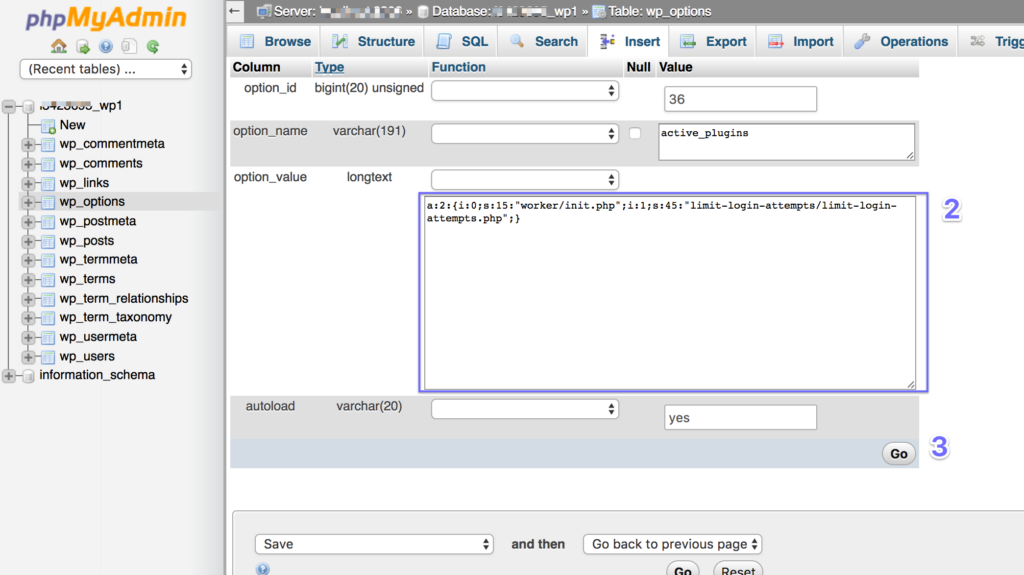The height and width of the screenshot is (575, 1024).
Task: Click the wp_usermeta table icon
Action: (48, 338)
